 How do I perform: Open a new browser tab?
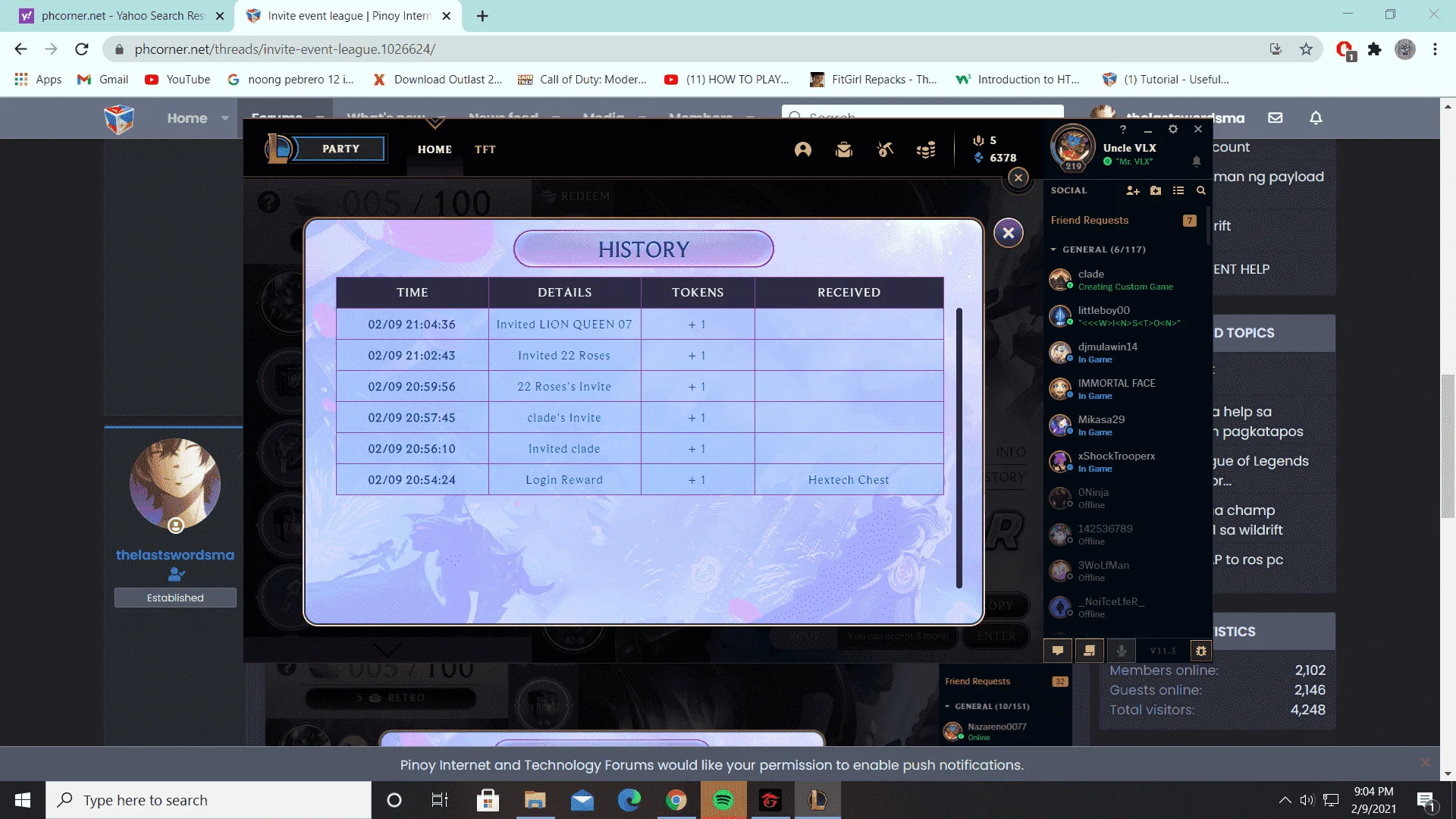coord(482,16)
